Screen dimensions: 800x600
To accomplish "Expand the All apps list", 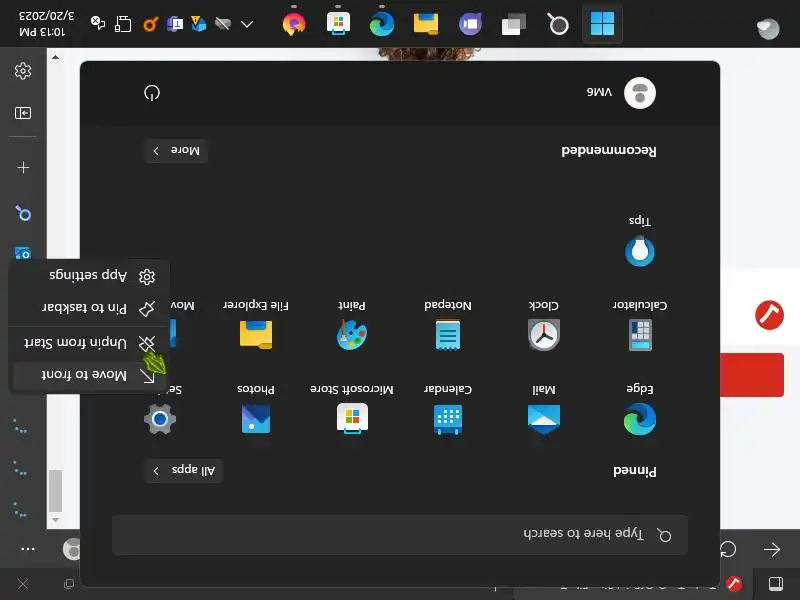I will 184,470.
